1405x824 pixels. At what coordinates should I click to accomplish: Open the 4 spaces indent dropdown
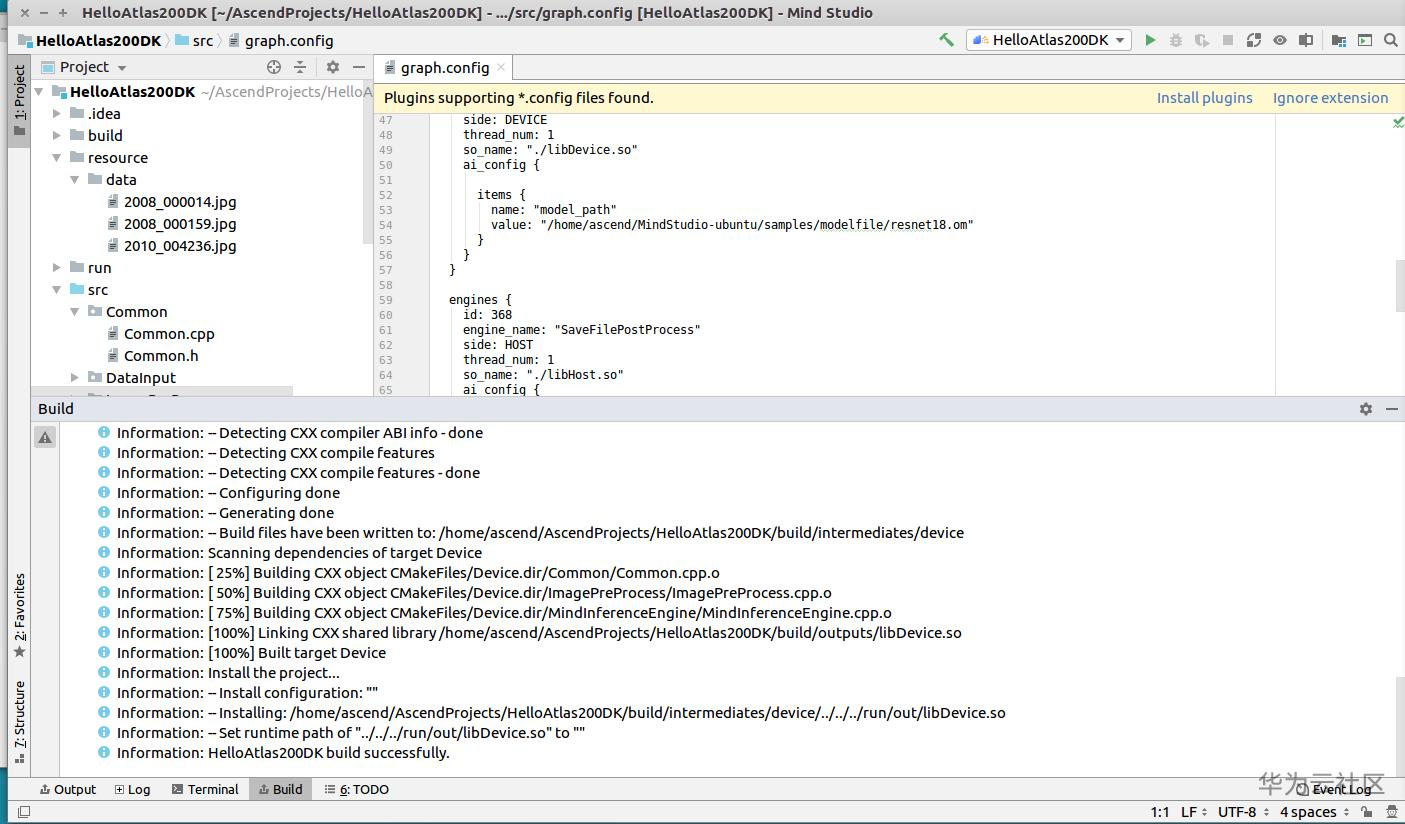pos(1313,812)
